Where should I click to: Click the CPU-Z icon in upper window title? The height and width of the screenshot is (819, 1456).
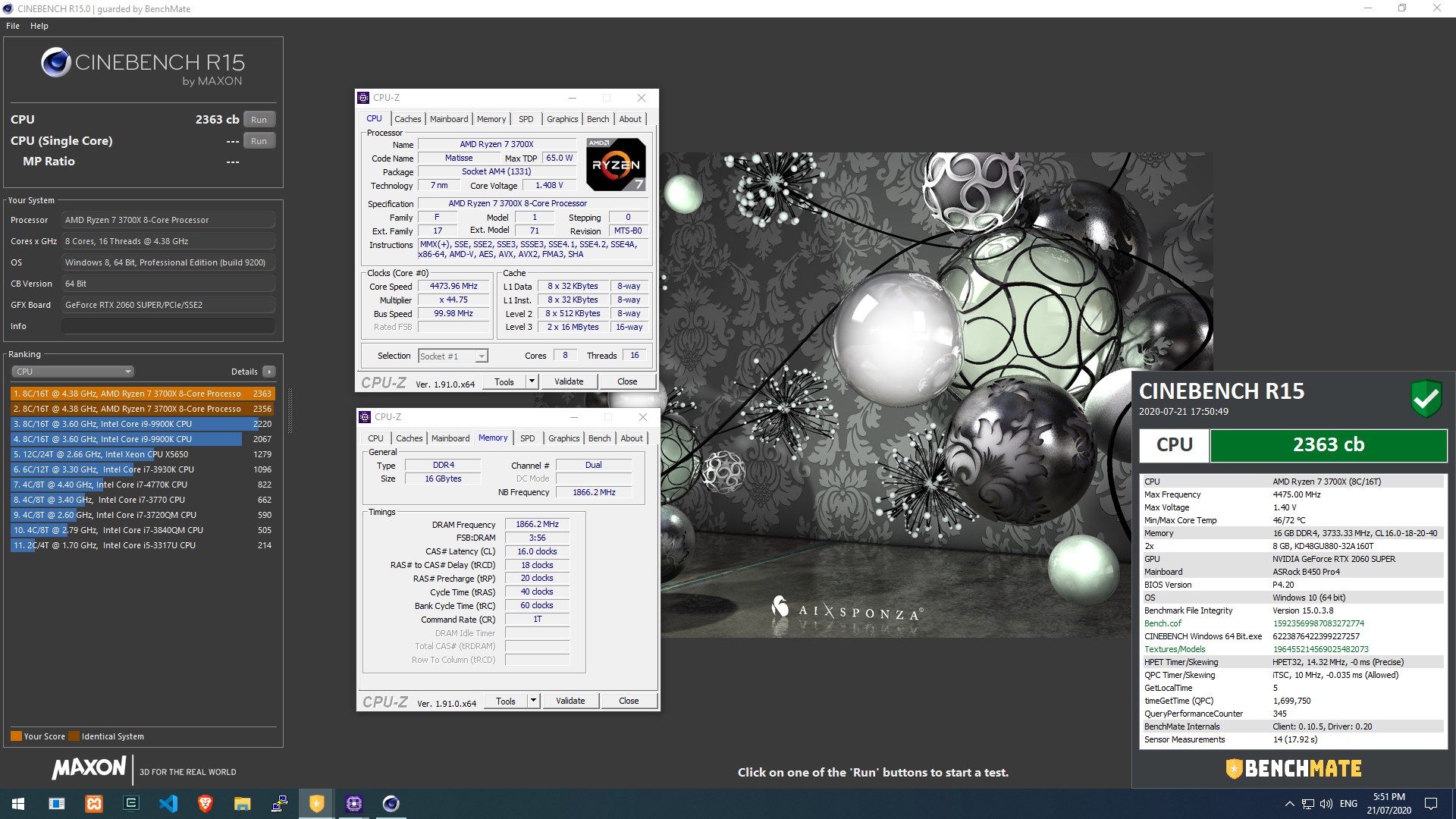coord(364,98)
